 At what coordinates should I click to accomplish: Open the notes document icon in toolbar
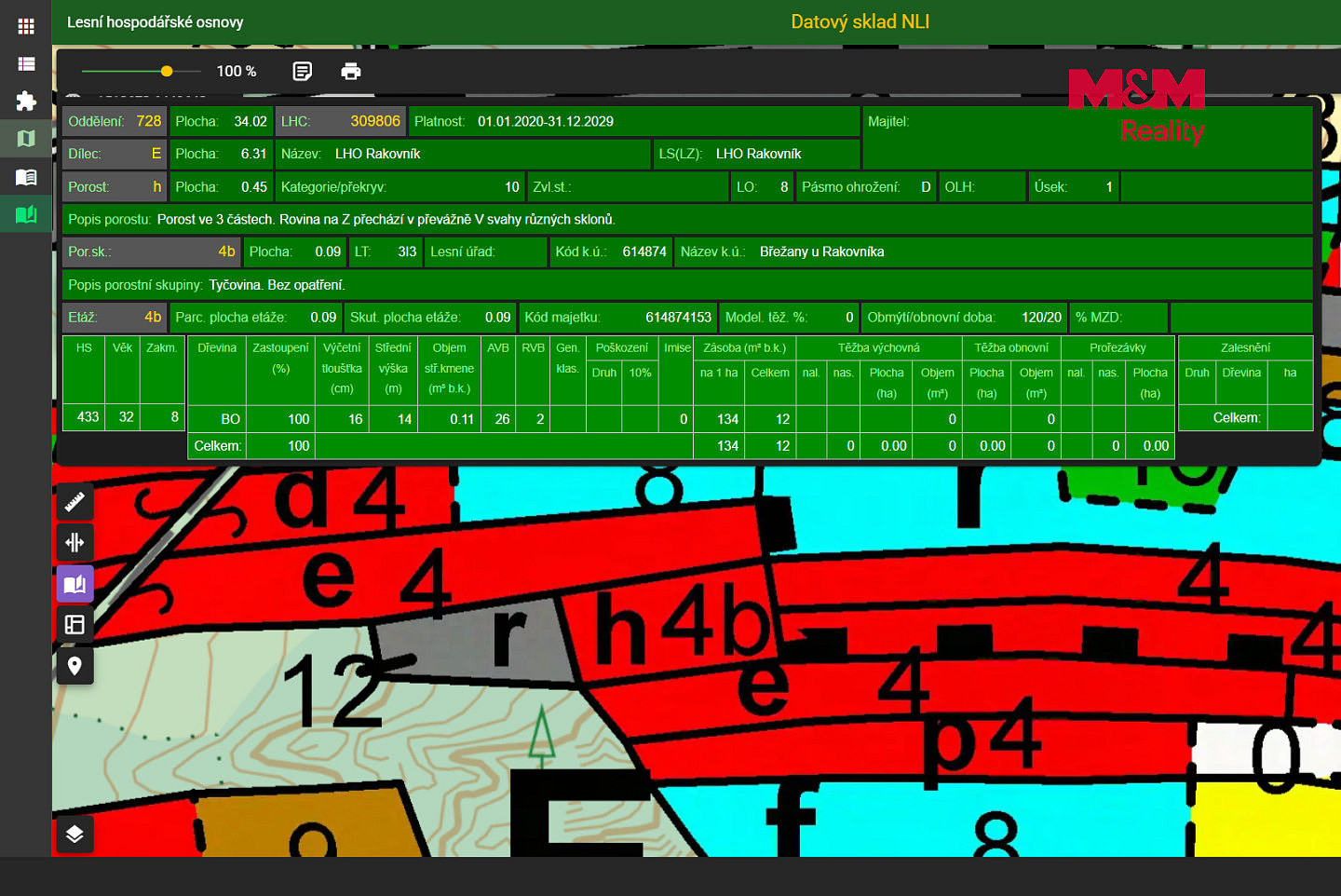click(303, 71)
